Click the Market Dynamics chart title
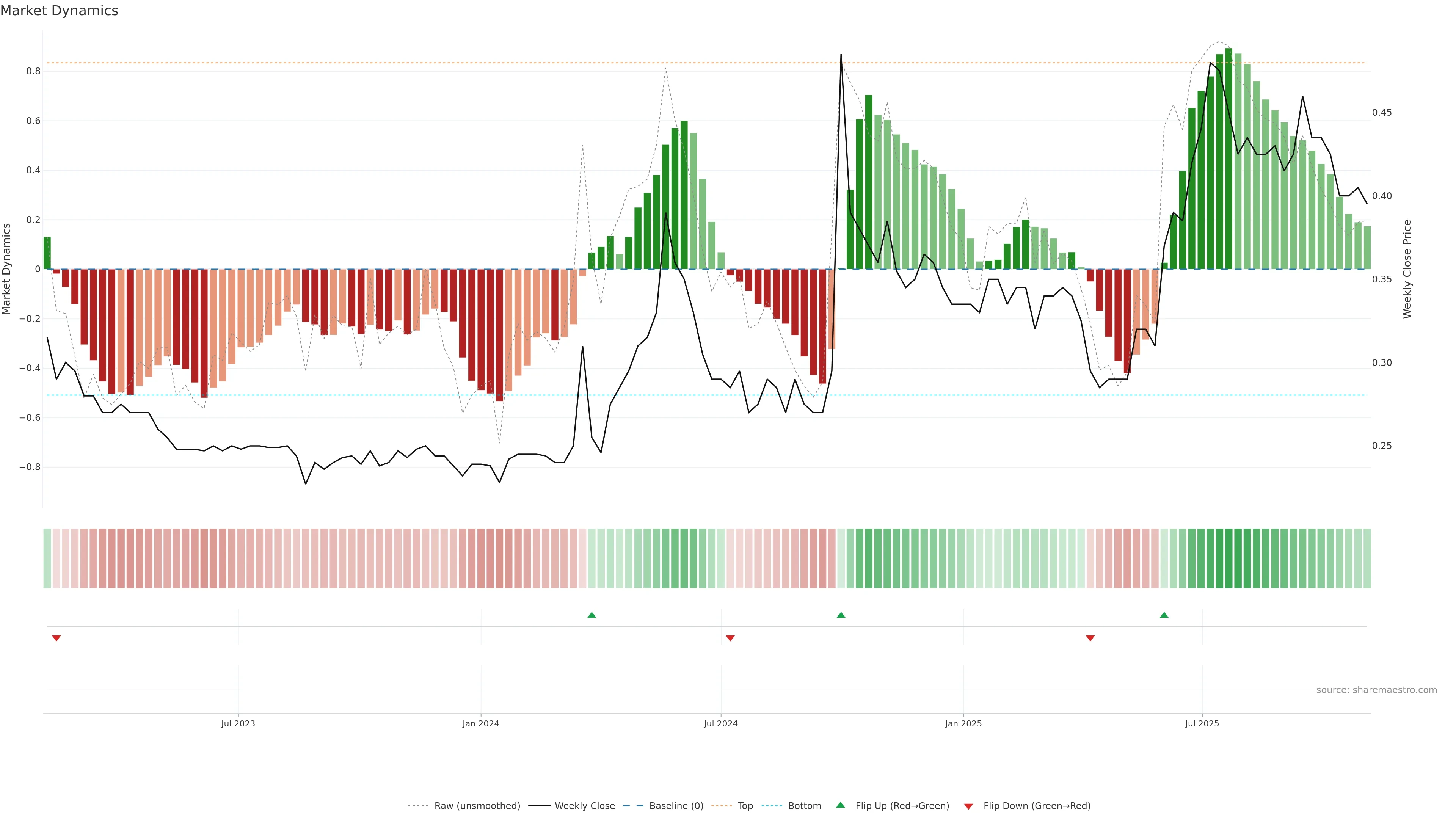This screenshot has height=819, width=1456. [60, 11]
